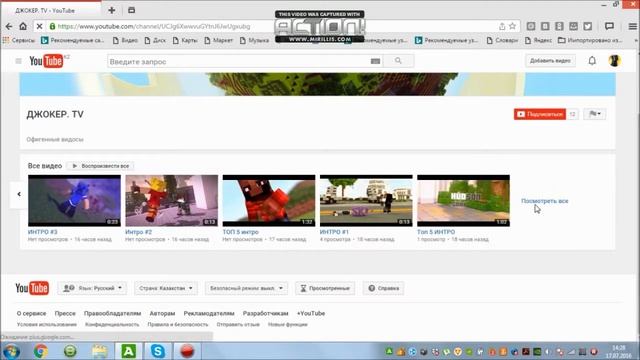
Task: Click the YouTube logo in the footer
Action: pos(32,288)
